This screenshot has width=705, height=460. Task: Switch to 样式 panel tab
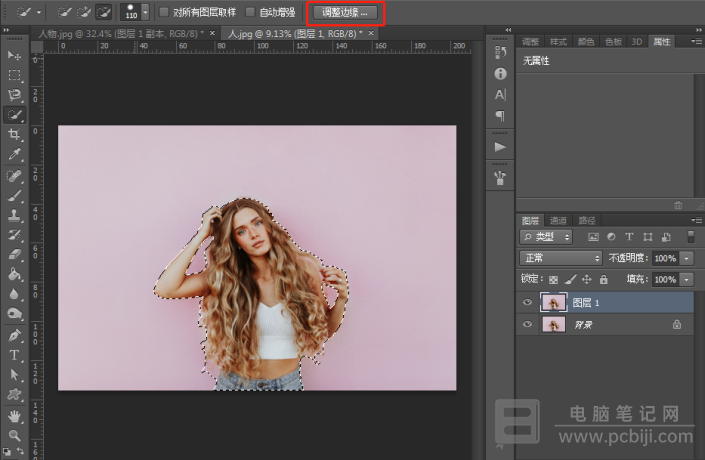[558, 42]
